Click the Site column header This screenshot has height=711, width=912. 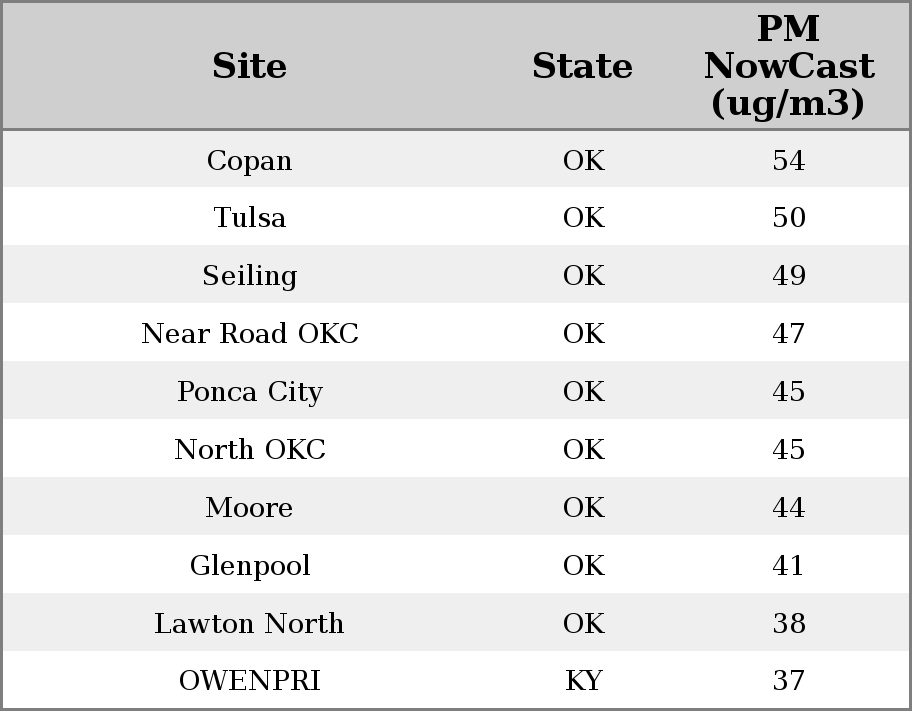click(x=249, y=66)
